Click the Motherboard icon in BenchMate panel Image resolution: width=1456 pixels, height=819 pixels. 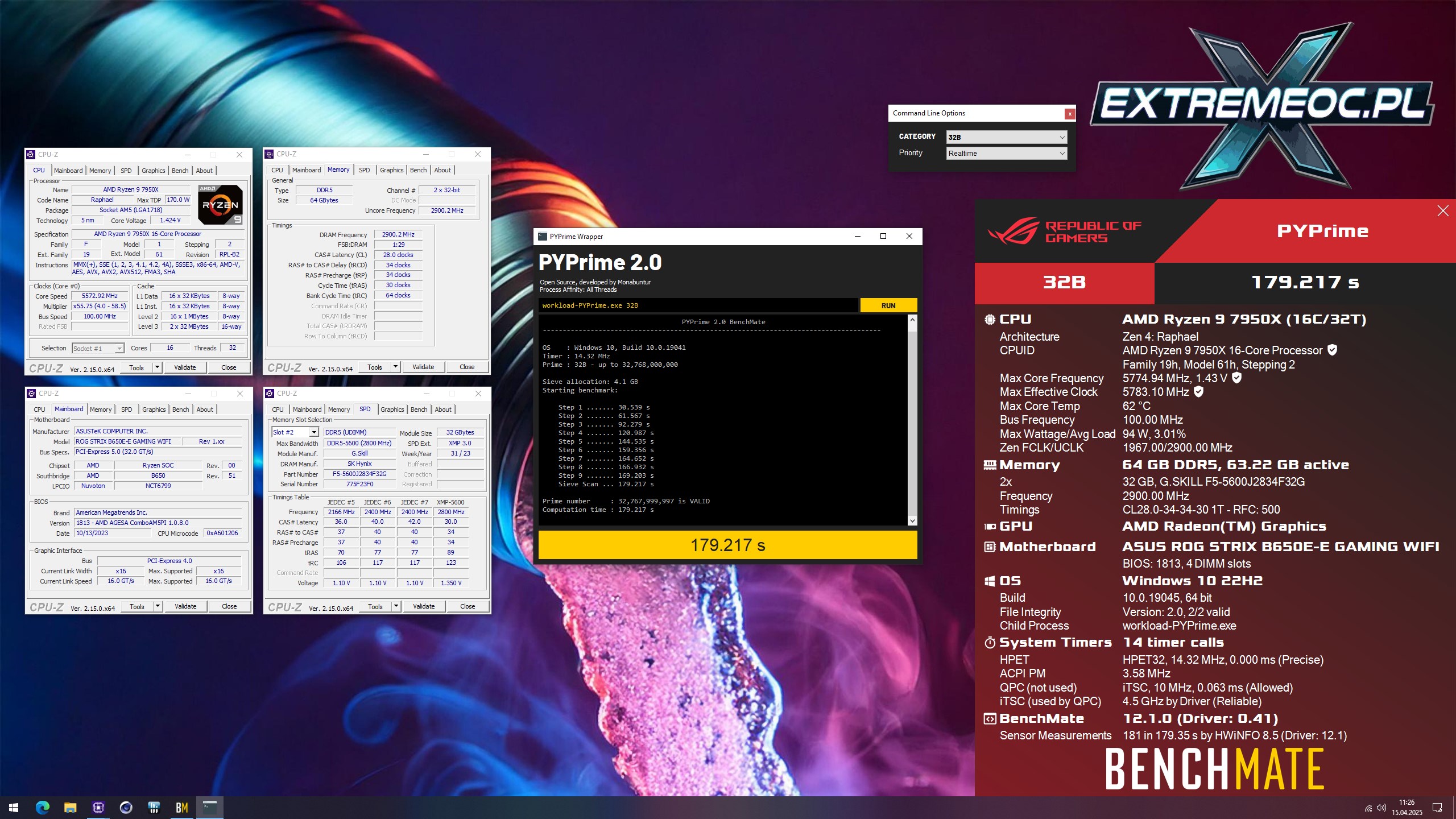tap(990, 547)
